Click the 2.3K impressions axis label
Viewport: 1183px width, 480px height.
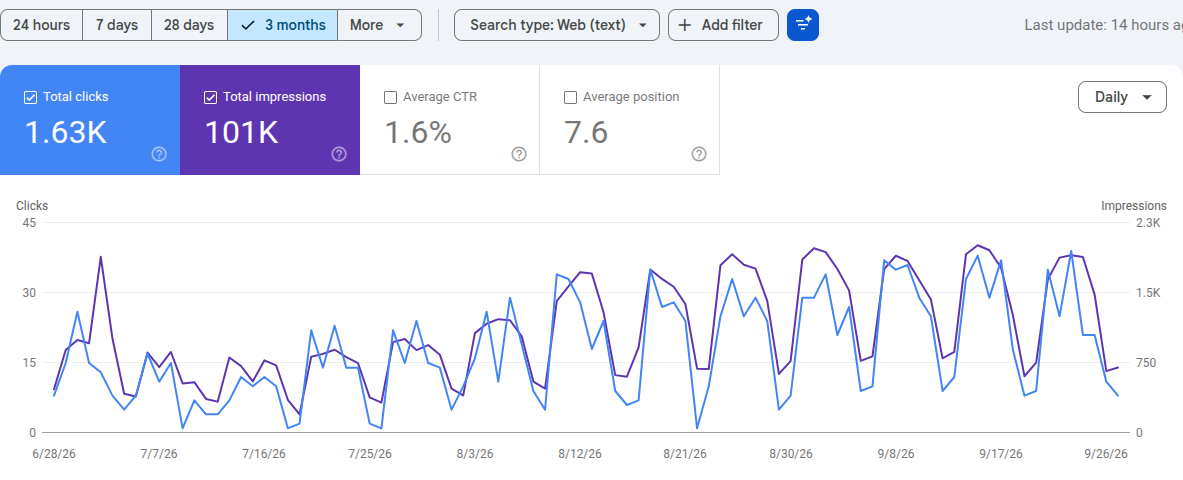1148,223
